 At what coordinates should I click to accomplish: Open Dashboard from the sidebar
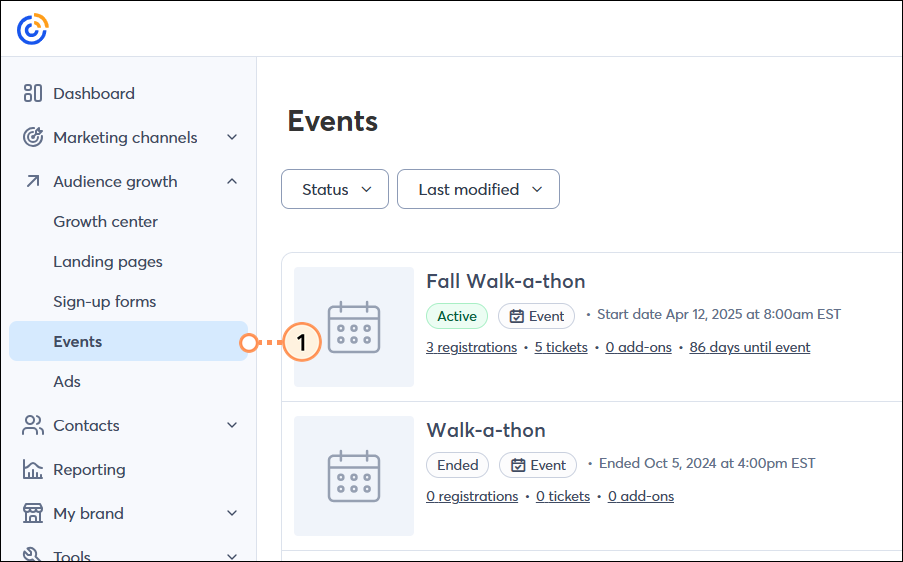(x=94, y=93)
